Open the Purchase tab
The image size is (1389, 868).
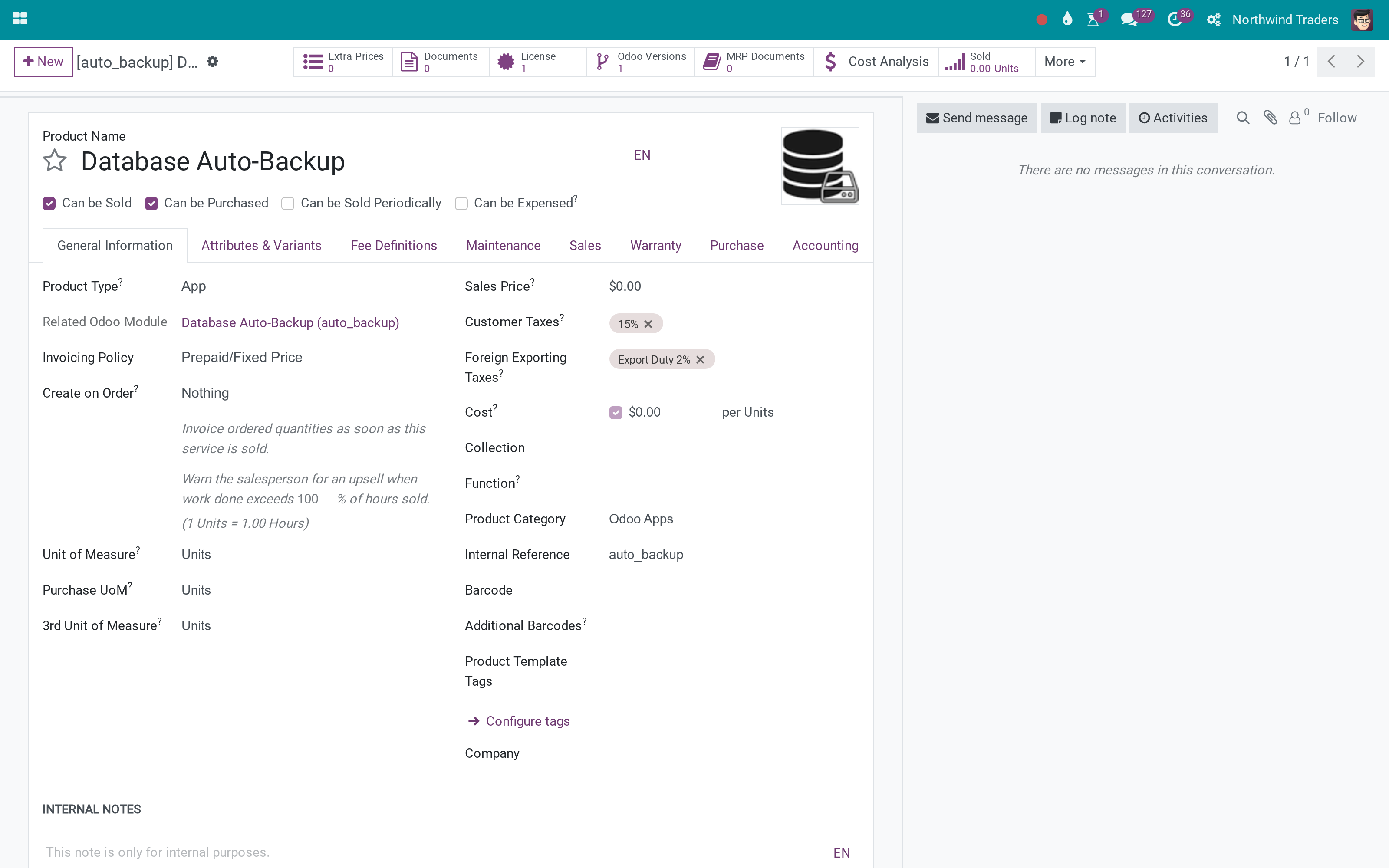tap(737, 246)
